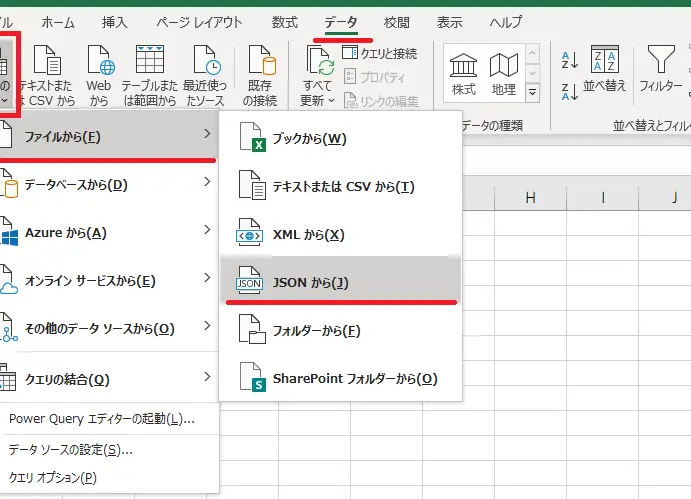691x499 pixels.
Task: Open クエリ オプション(P)
Action: (53, 478)
